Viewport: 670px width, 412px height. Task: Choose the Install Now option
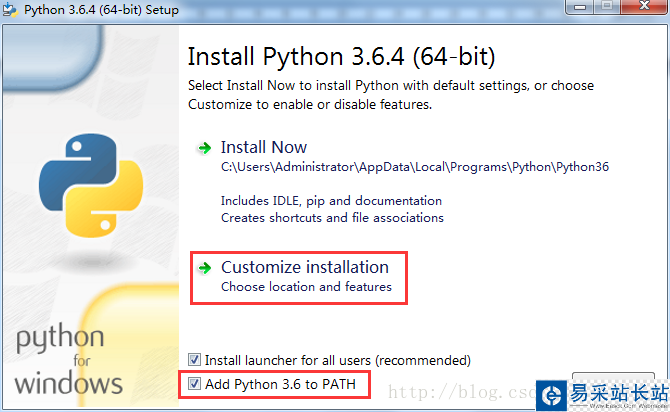tap(264, 148)
